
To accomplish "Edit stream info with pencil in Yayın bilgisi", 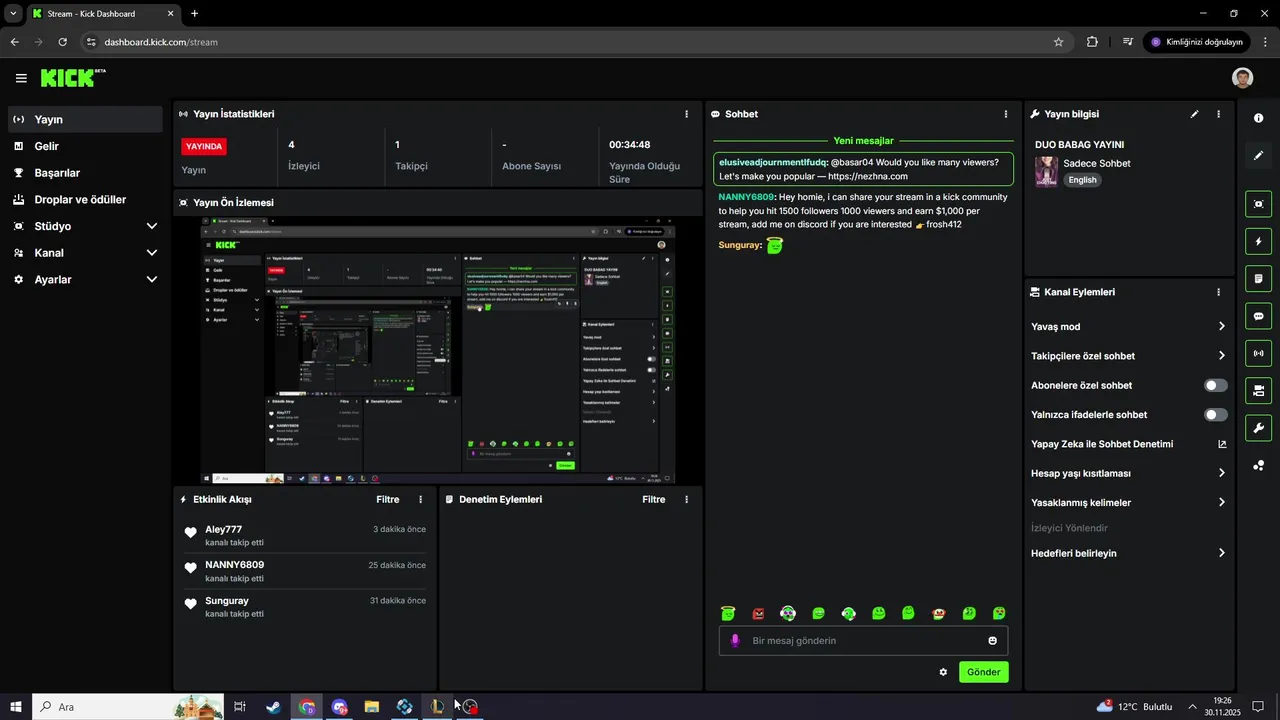I will (1194, 114).
